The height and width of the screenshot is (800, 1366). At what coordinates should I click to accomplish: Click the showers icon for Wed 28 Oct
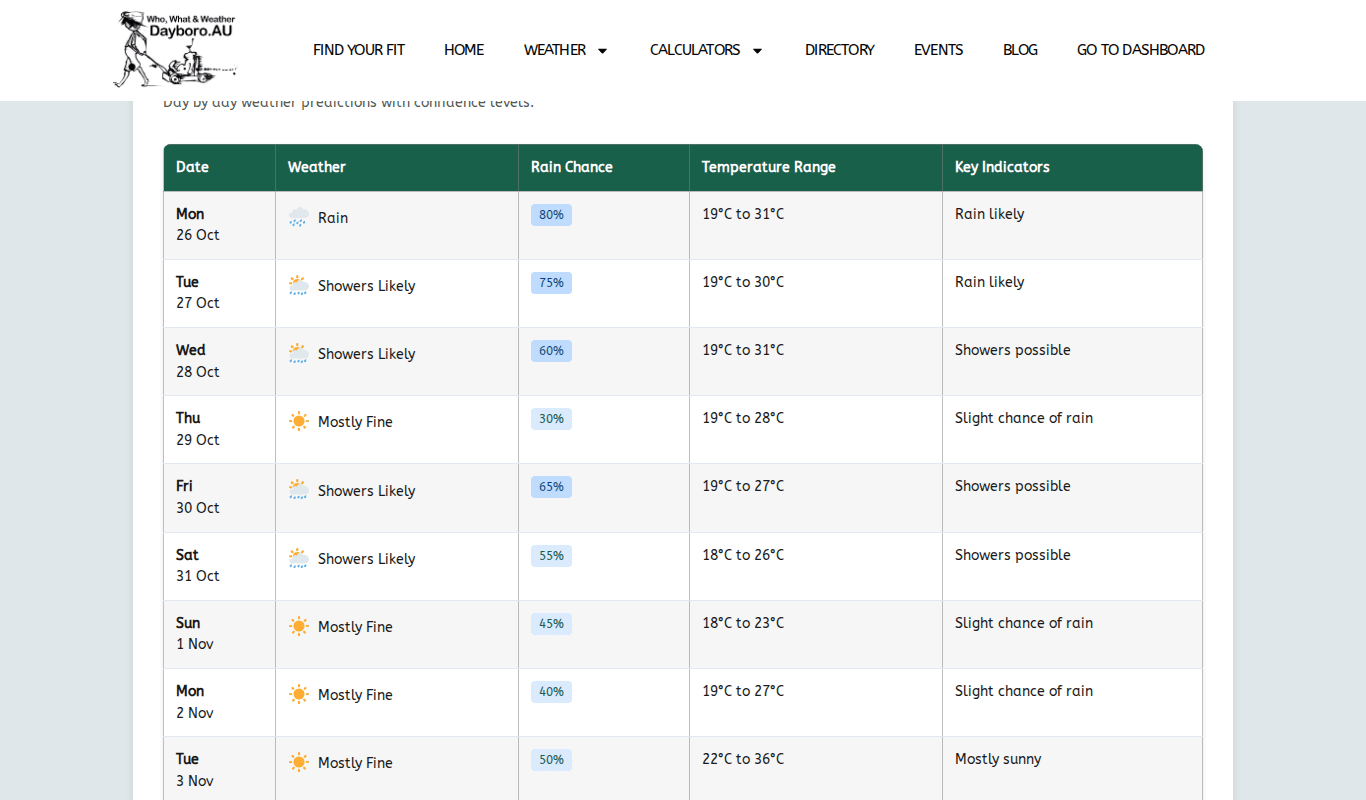tap(298, 353)
